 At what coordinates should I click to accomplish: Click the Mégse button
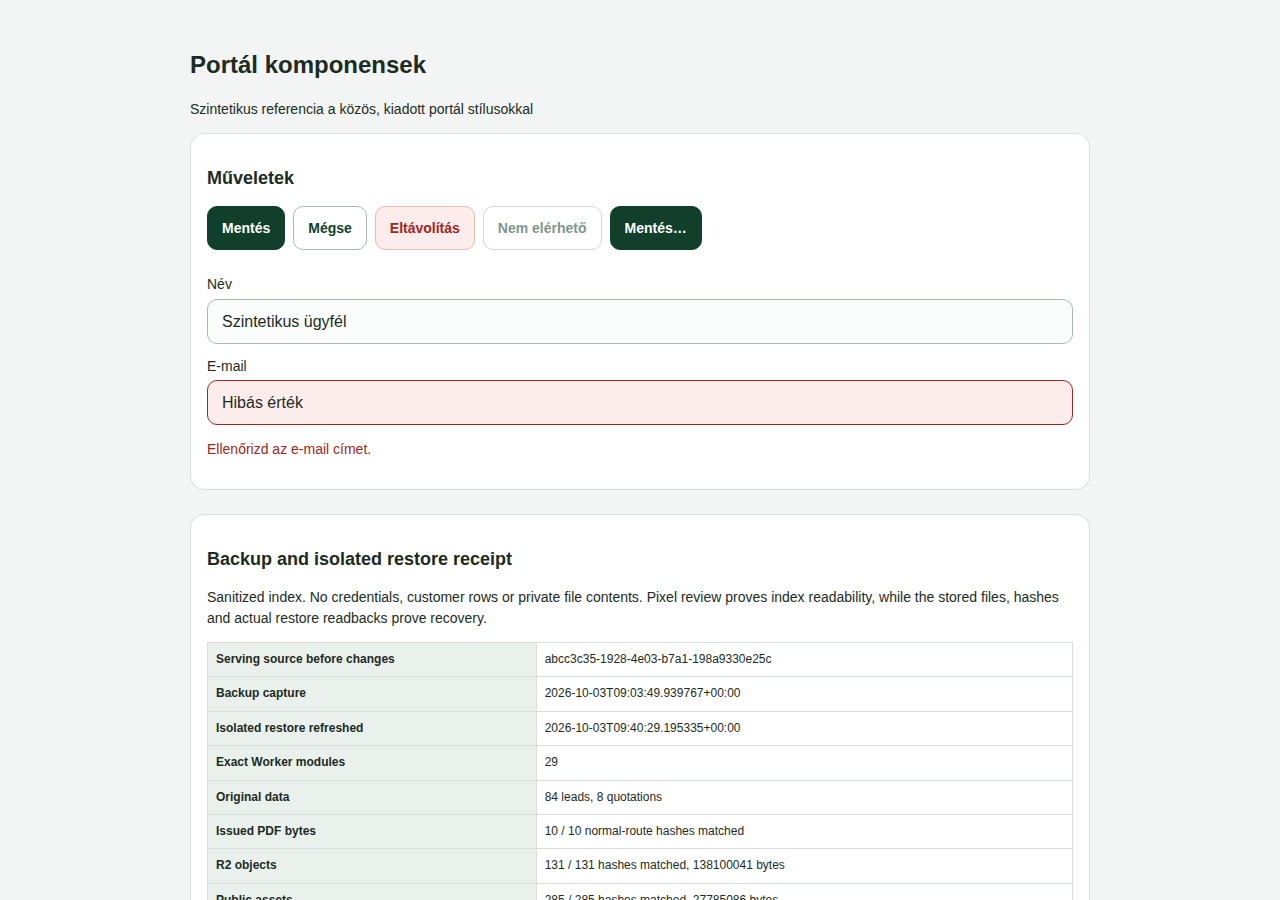point(330,228)
